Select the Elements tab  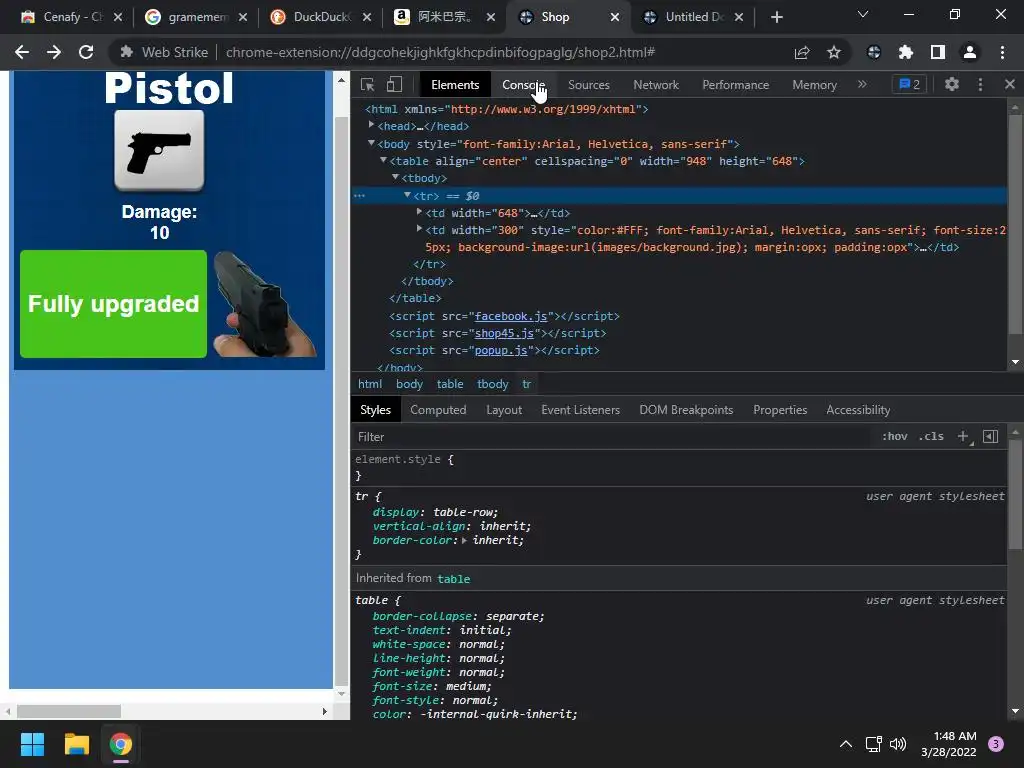pyautogui.click(x=455, y=85)
